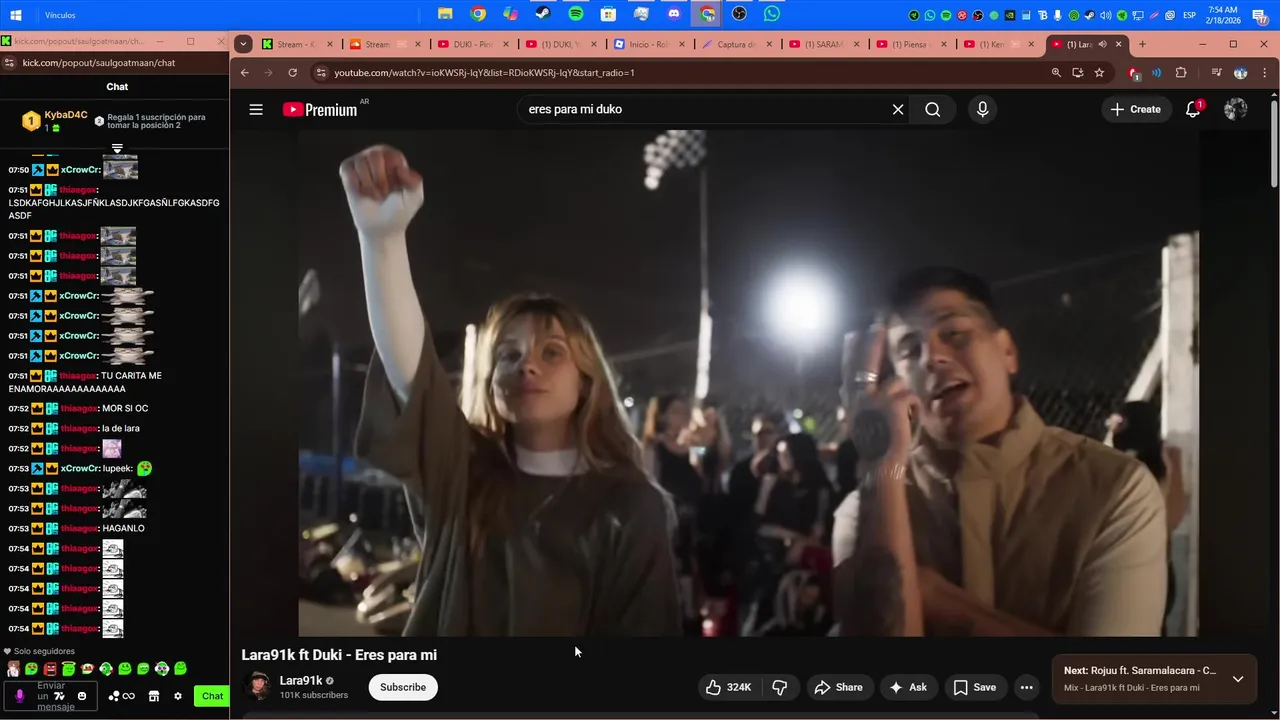Subscribe to the Lara91k channel
This screenshot has width=1280, height=720.
(403, 687)
